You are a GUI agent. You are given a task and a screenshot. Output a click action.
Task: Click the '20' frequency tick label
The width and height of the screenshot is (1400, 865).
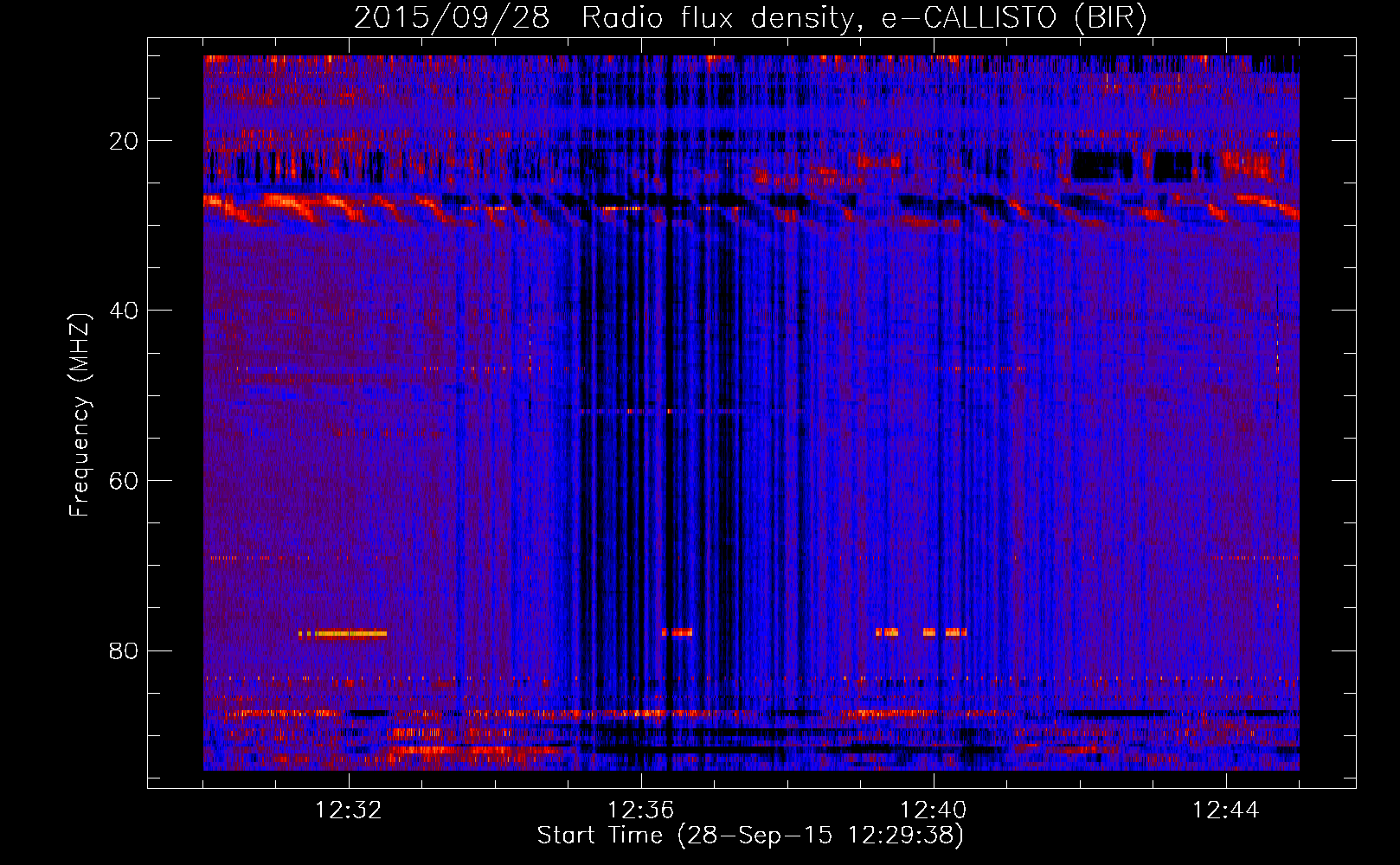tap(125, 141)
